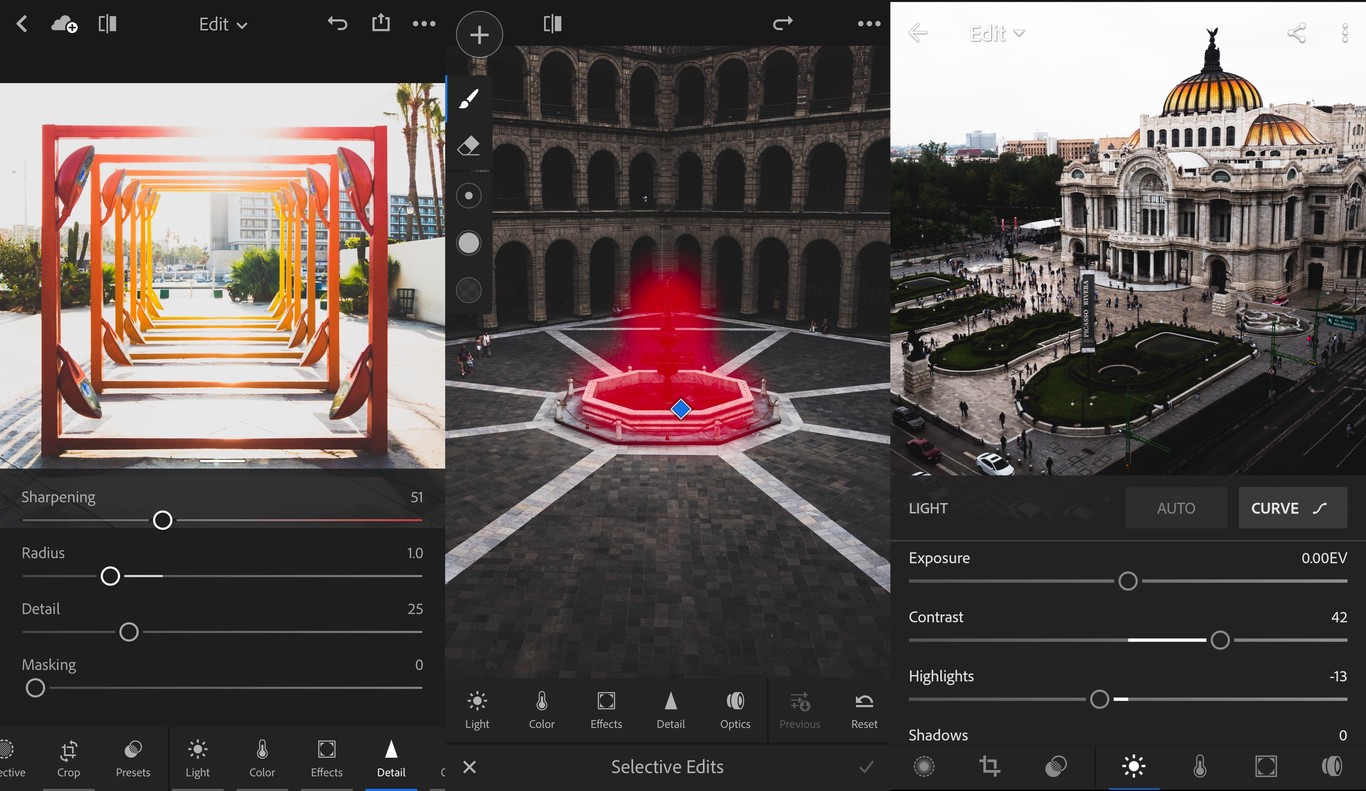Redo the last change in Selective Edits
The height and width of the screenshot is (791, 1366).
[783, 23]
